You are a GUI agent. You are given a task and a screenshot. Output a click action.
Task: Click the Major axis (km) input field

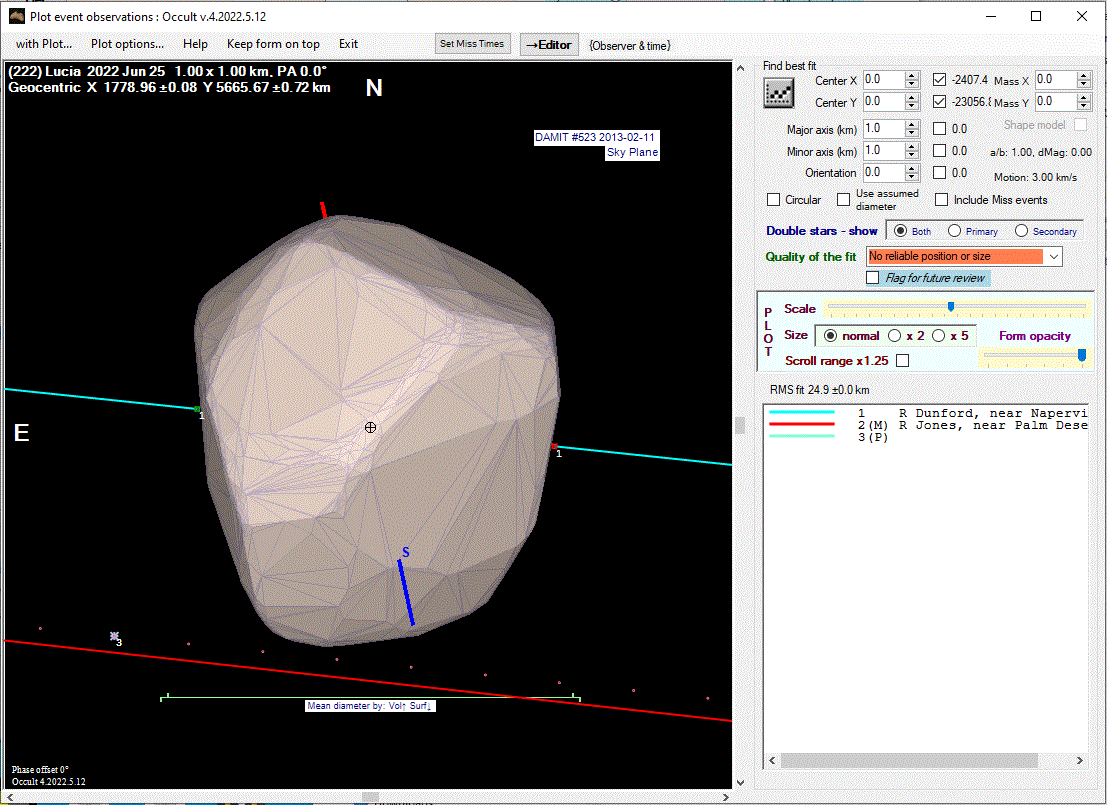(x=882, y=128)
